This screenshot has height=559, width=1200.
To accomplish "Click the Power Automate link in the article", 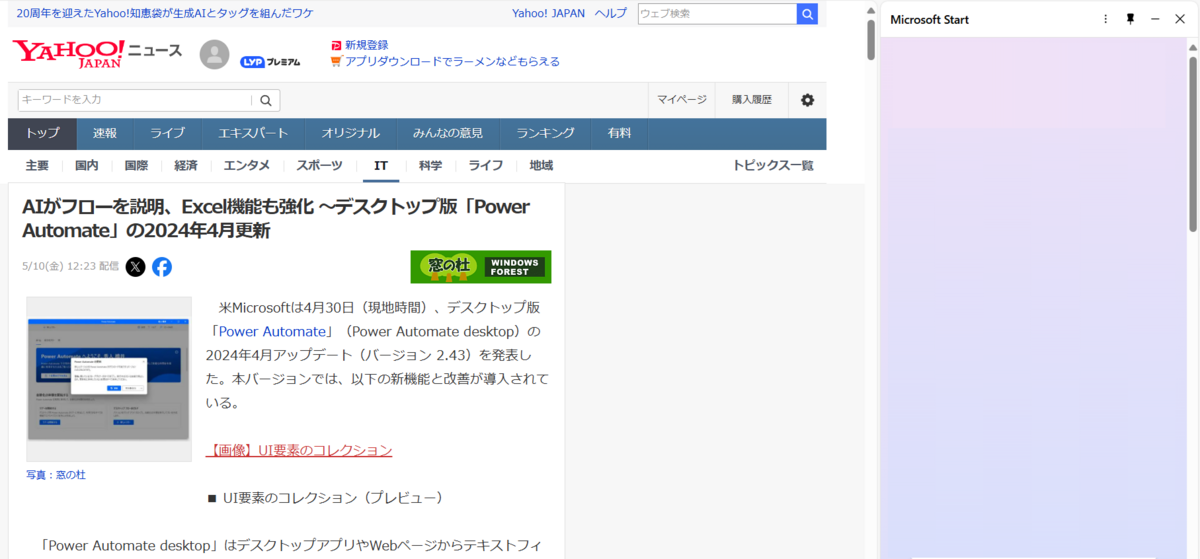I will (270, 331).
